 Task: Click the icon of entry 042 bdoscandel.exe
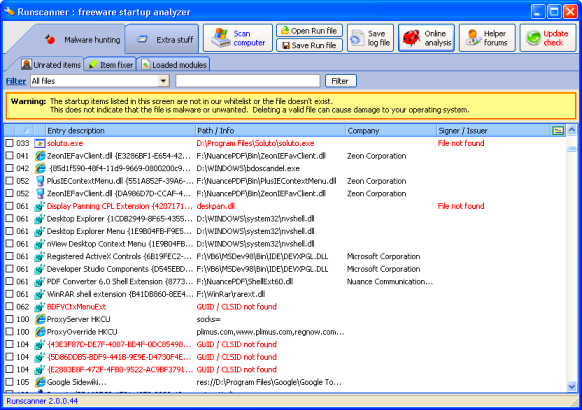pos(40,168)
